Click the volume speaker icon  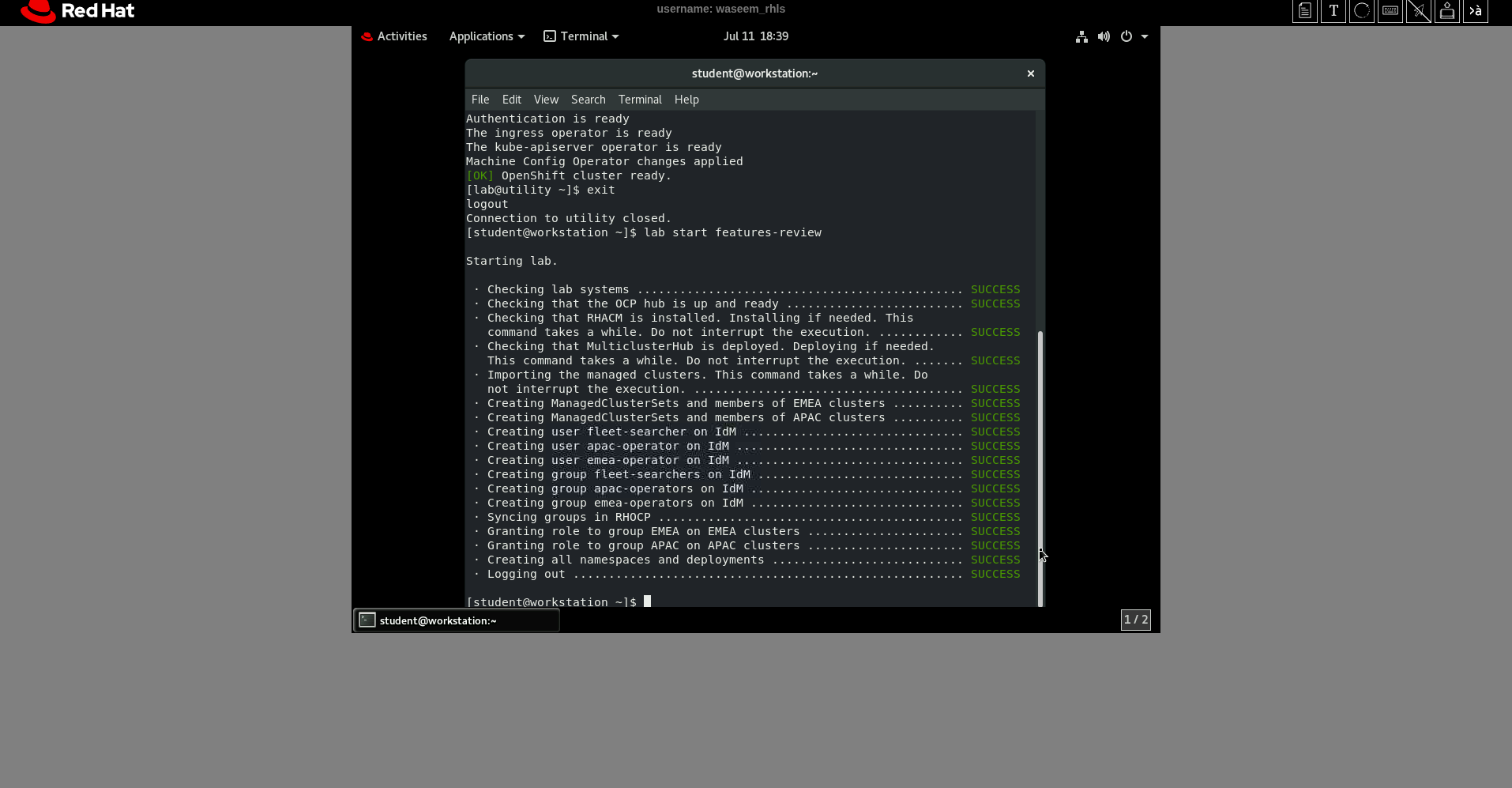click(x=1104, y=36)
